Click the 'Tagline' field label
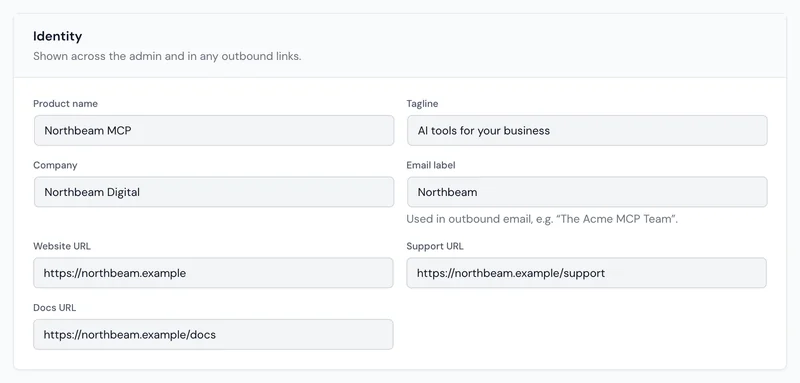Viewport: 800px width, 383px height. 422,104
